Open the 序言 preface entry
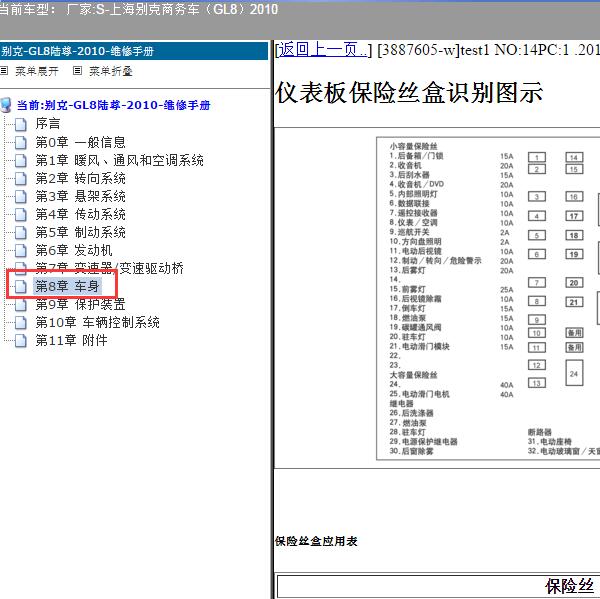 (48, 124)
